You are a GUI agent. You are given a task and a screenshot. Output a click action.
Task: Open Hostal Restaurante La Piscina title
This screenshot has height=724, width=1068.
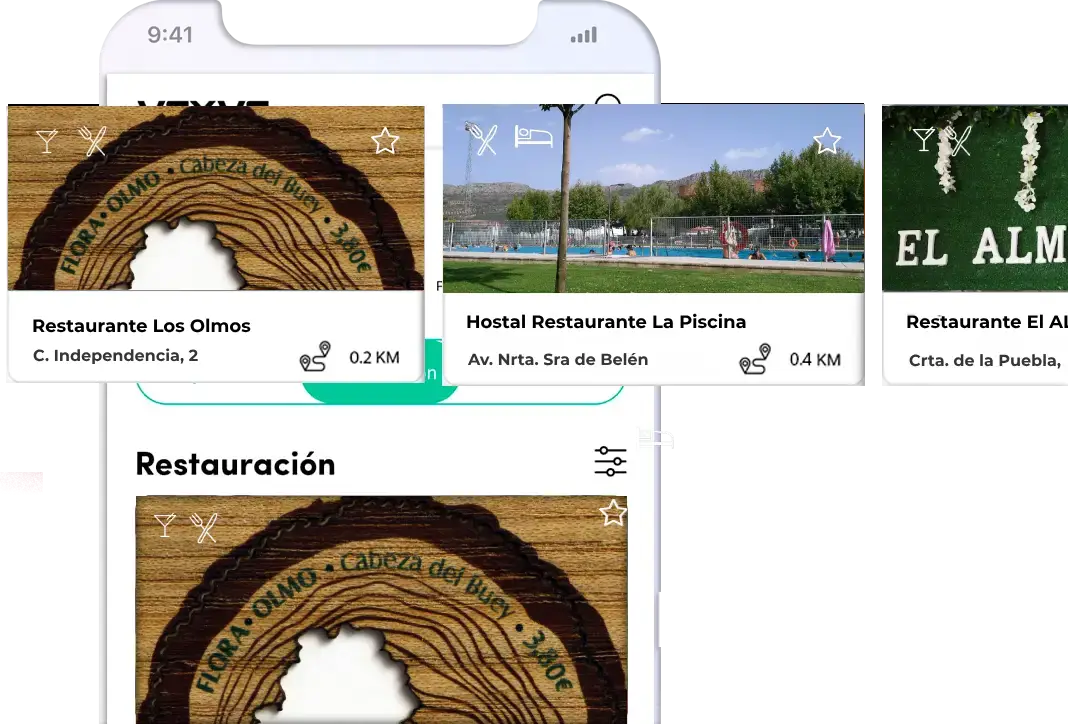pos(606,321)
